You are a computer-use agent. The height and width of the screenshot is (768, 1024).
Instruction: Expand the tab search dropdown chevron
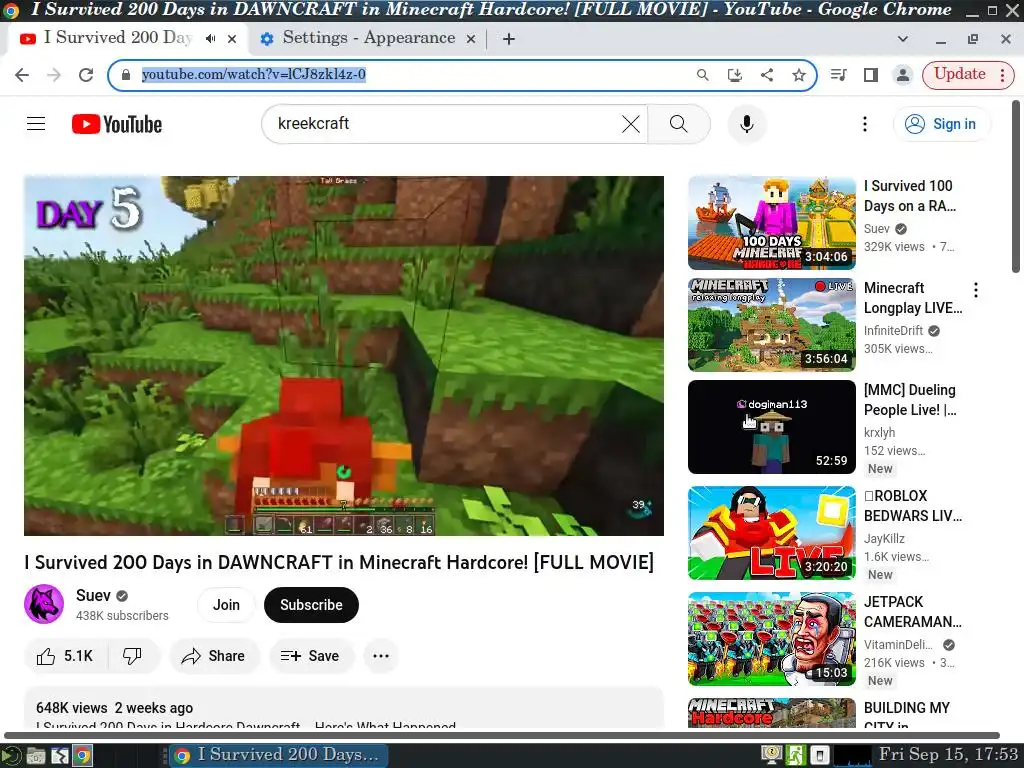[x=903, y=39]
